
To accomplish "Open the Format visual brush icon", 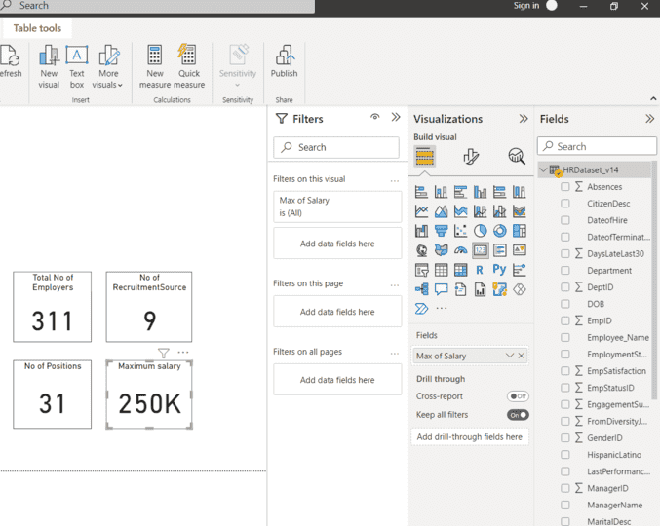I will point(471,157).
